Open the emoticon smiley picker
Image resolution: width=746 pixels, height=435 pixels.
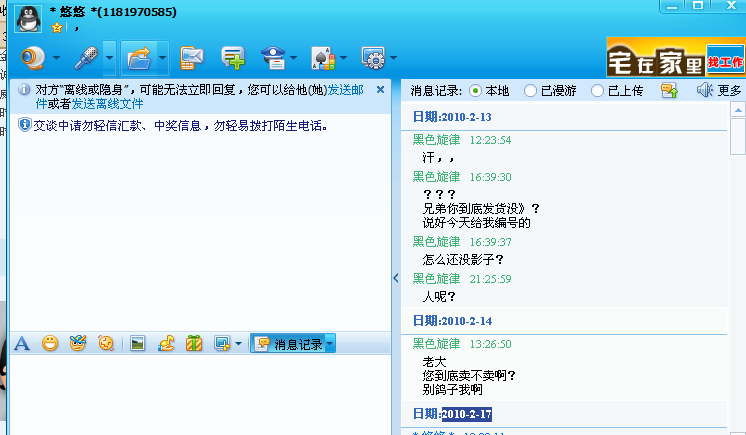[x=50, y=343]
